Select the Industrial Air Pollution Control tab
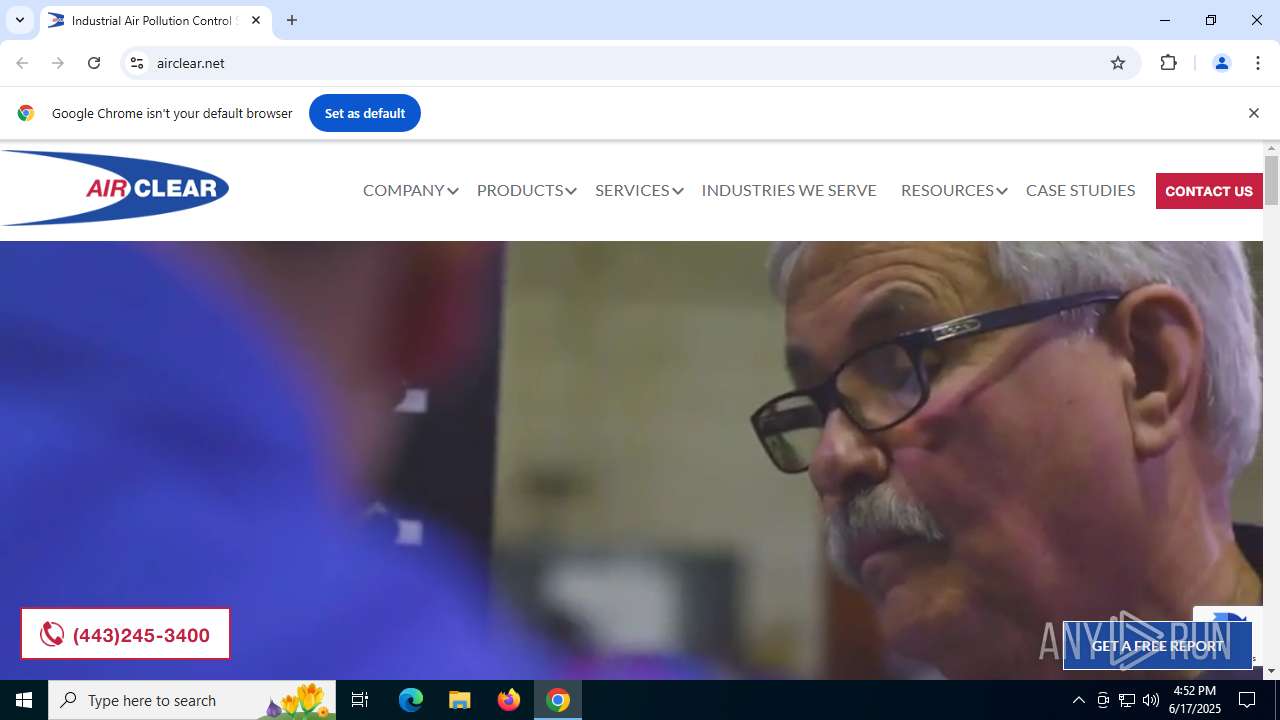Image resolution: width=1280 pixels, height=720 pixels. click(x=154, y=20)
